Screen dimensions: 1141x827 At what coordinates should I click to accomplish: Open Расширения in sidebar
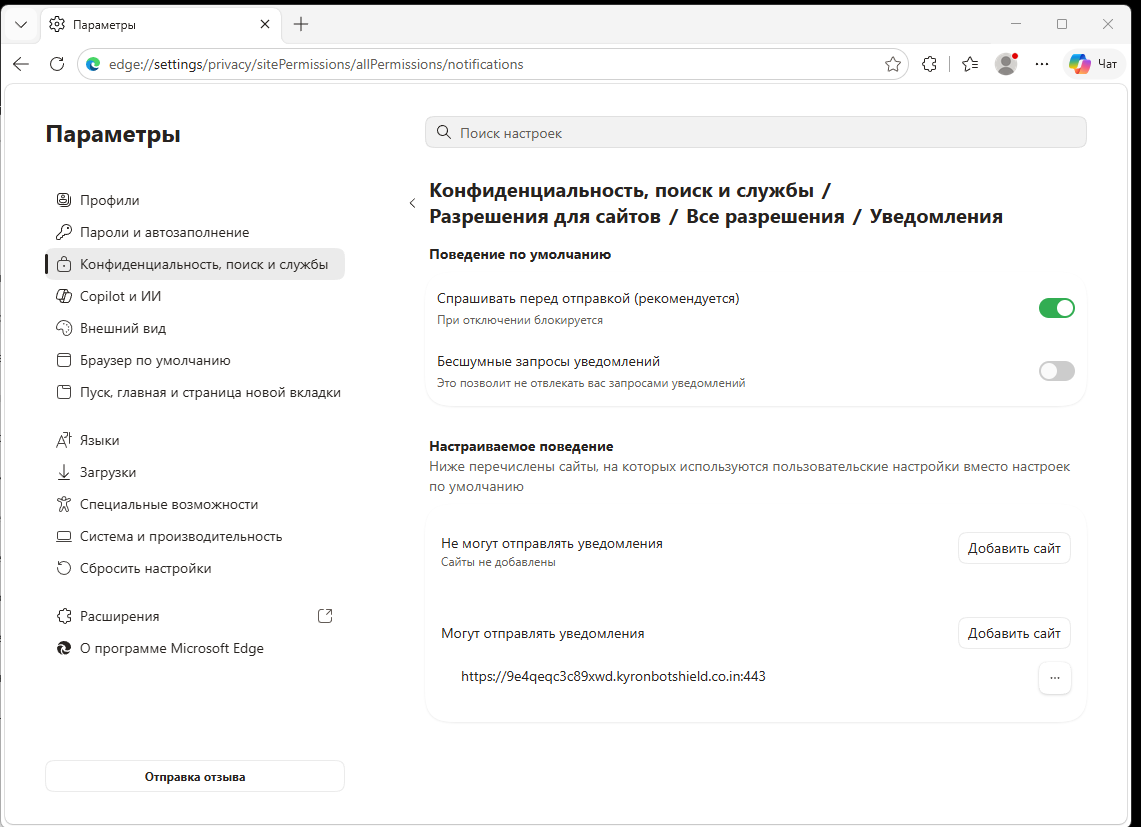pos(195,617)
